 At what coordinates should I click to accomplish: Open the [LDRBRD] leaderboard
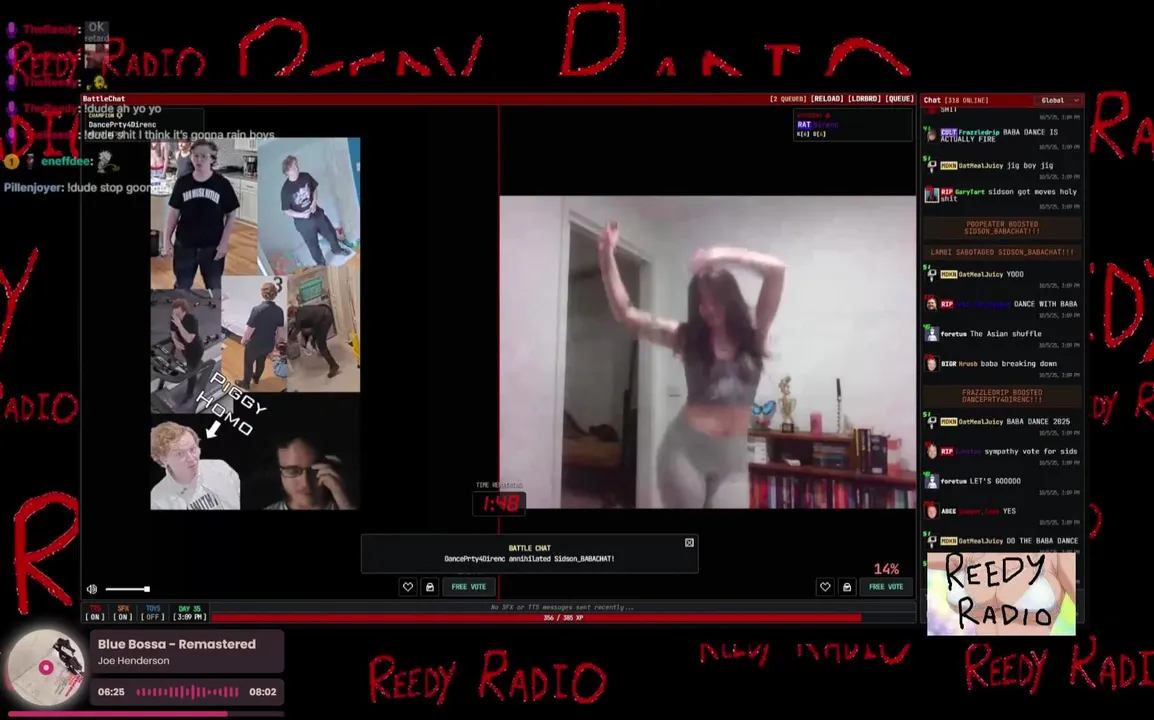tap(864, 99)
